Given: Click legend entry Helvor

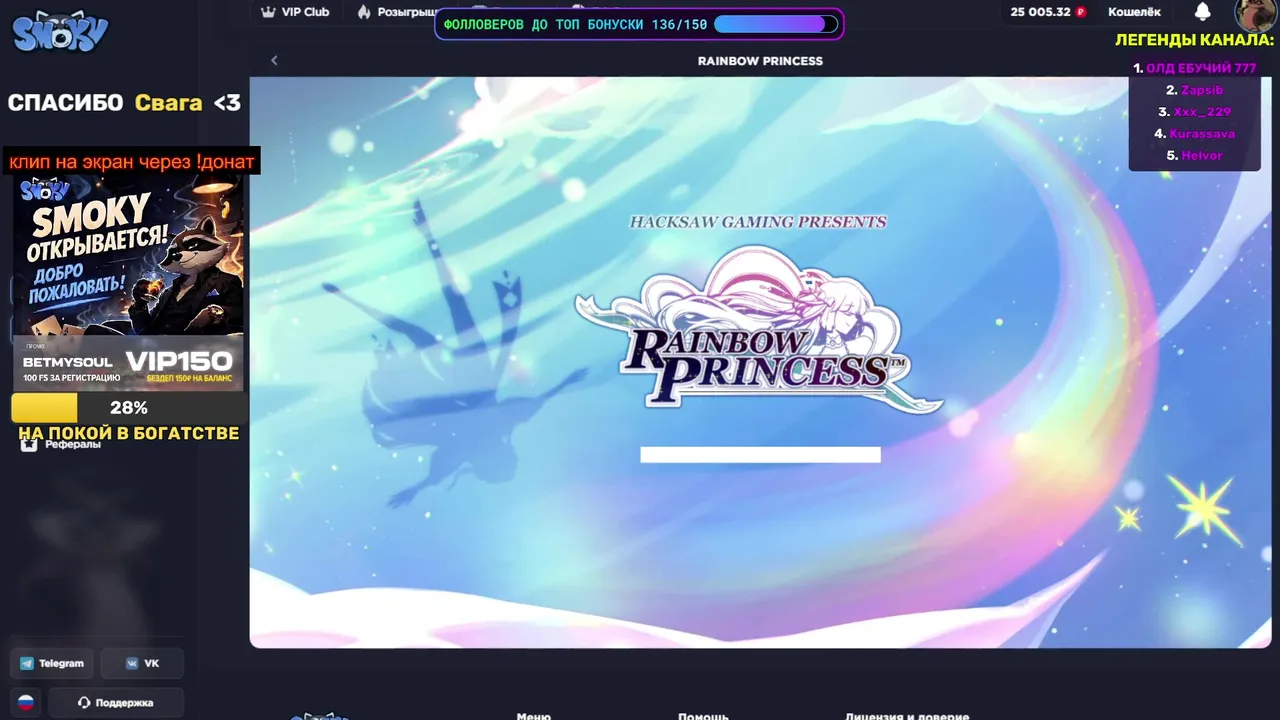Looking at the screenshot, I should tap(1201, 156).
